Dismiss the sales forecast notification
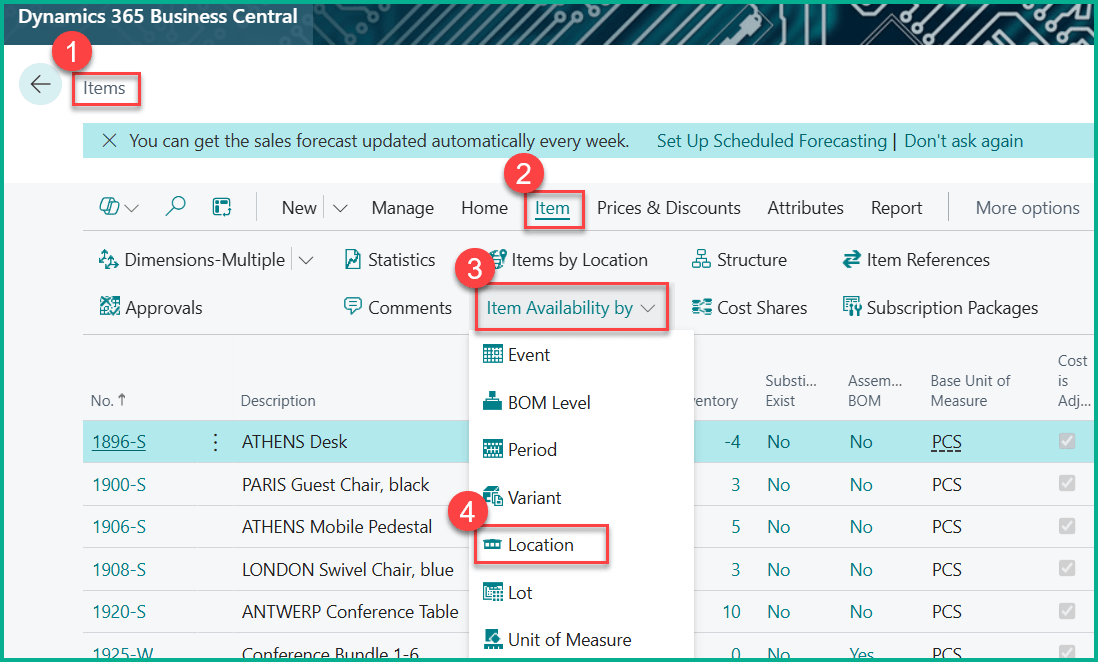1098x662 pixels. [x=109, y=141]
